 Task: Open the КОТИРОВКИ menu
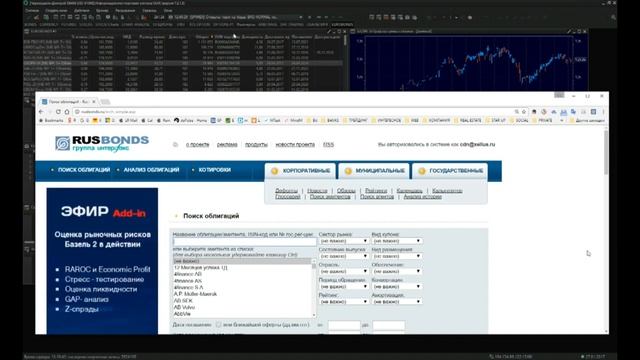(215, 170)
